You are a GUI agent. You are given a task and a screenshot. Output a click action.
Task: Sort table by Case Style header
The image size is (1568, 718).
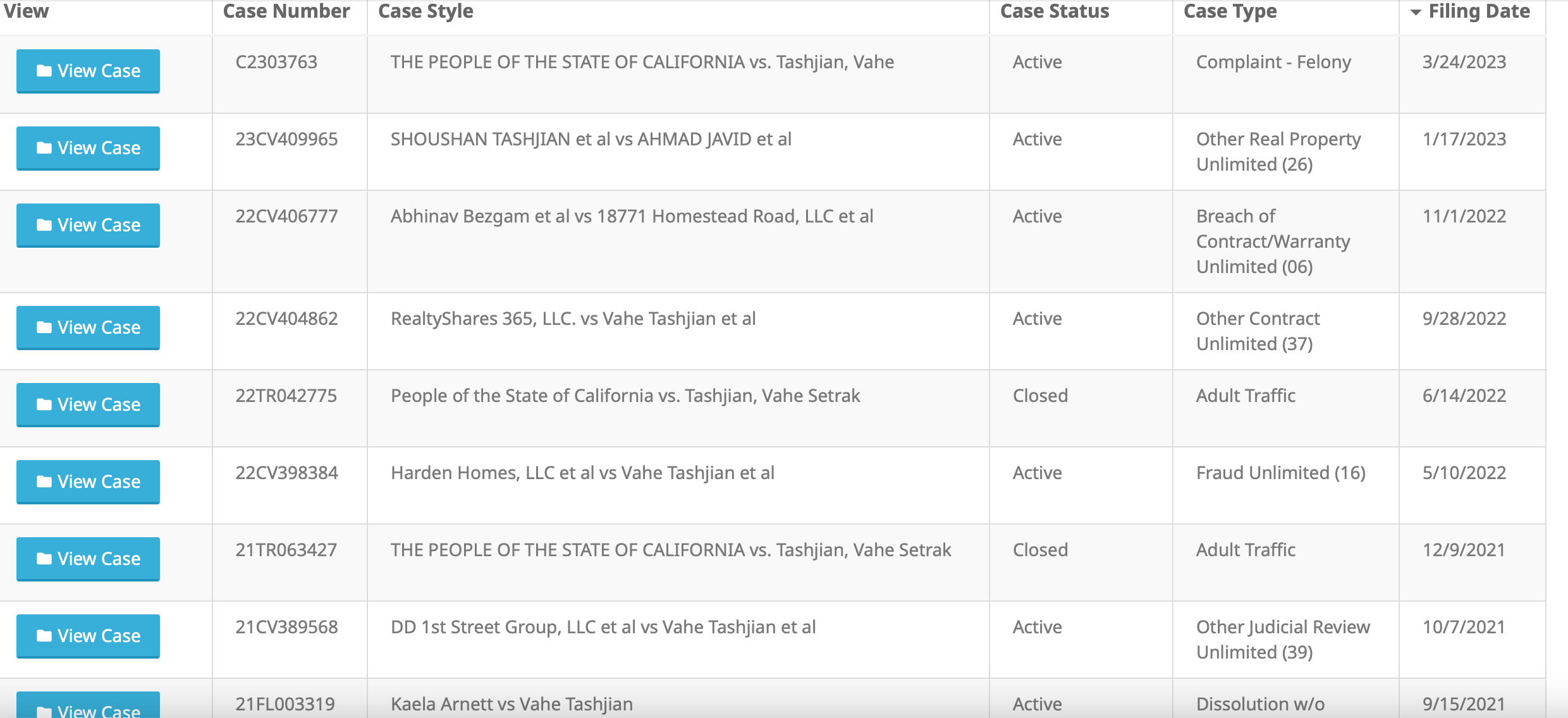coord(426,11)
